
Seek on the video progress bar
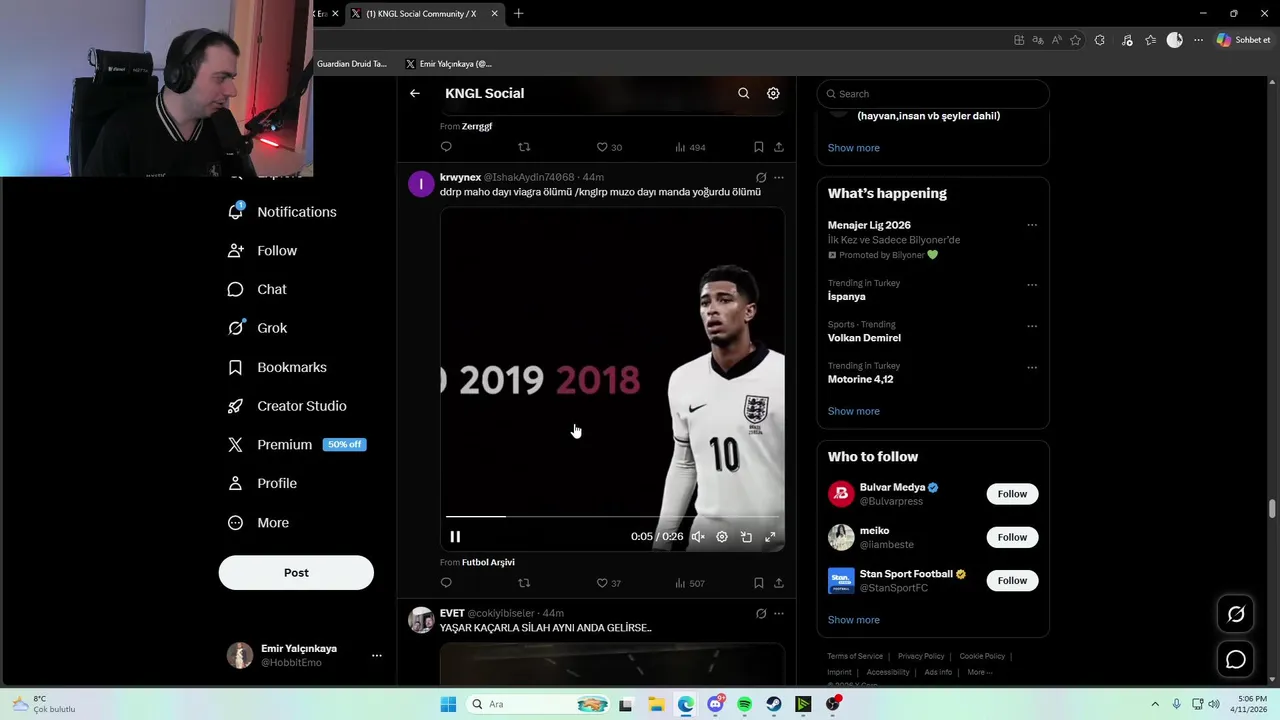pyautogui.click(x=612, y=517)
